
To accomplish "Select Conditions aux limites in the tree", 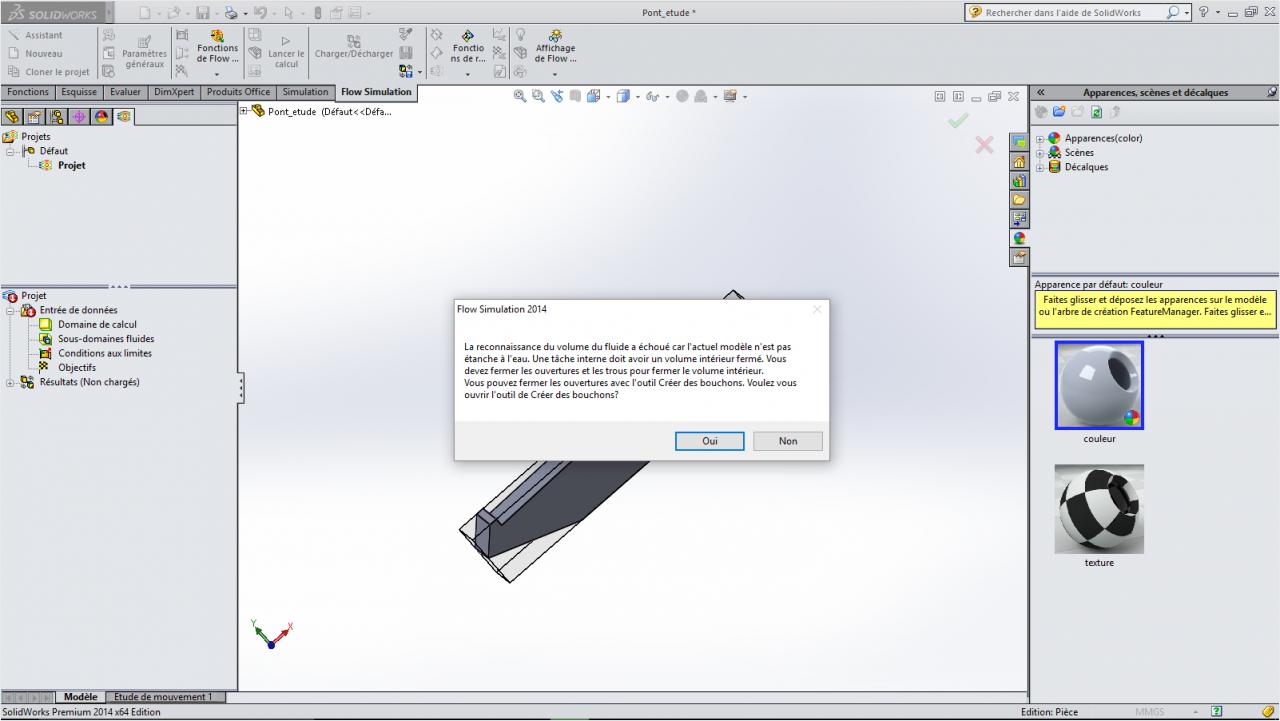I will [x=105, y=354].
